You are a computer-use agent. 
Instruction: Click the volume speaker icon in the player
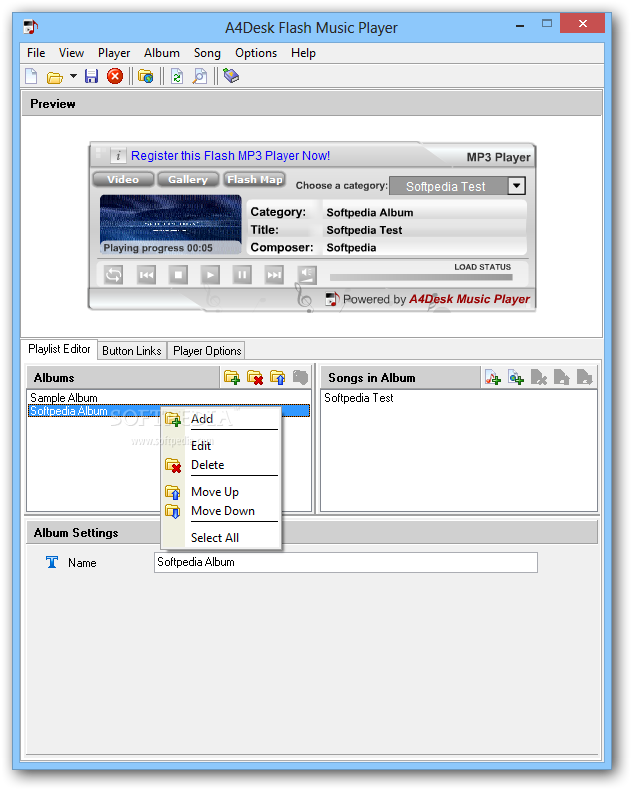[306, 275]
